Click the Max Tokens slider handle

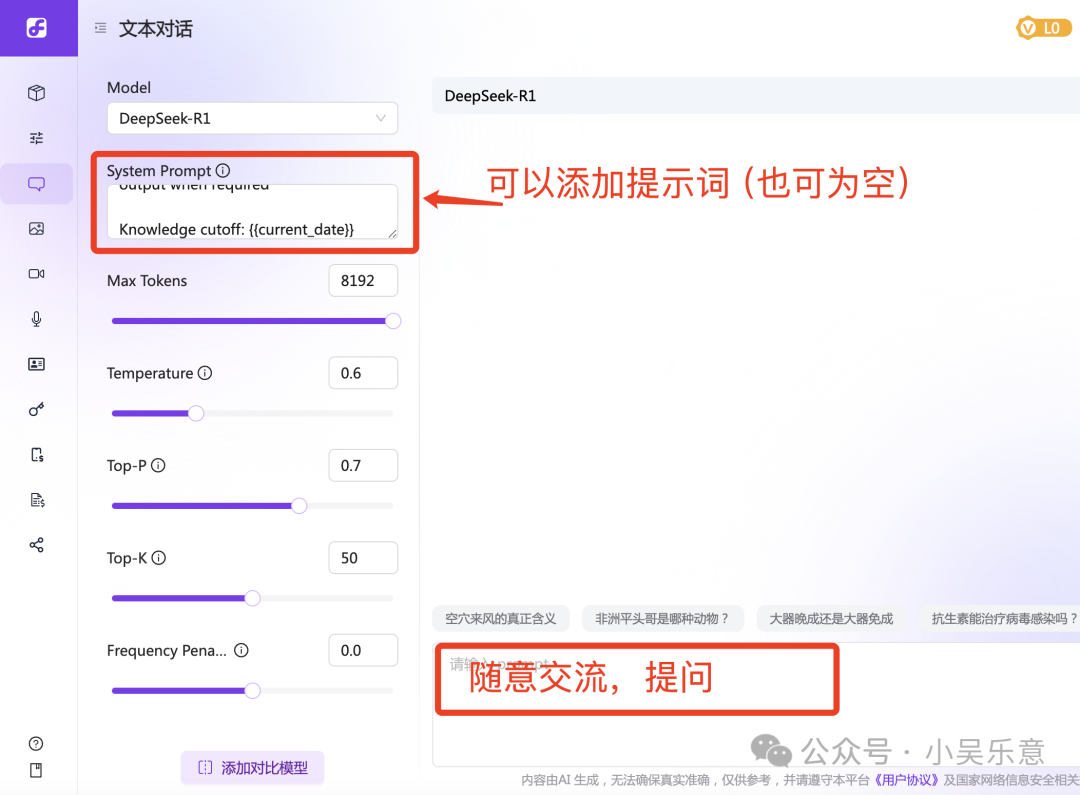pos(393,321)
